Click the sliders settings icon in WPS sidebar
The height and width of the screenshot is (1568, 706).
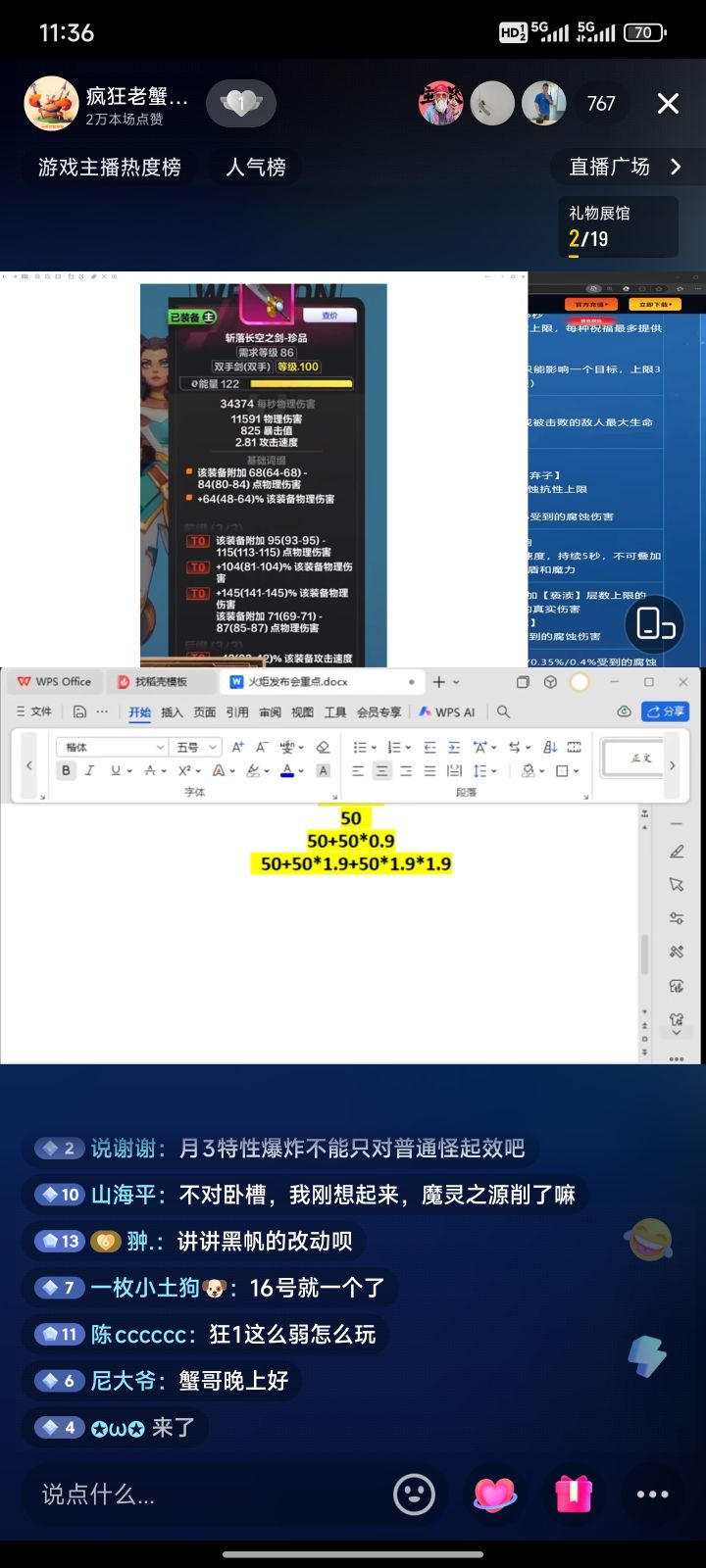(x=677, y=918)
